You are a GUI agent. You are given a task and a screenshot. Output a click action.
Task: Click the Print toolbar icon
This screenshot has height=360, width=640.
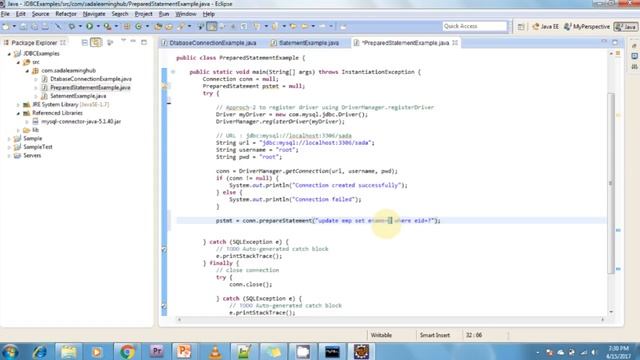click(x=45, y=26)
